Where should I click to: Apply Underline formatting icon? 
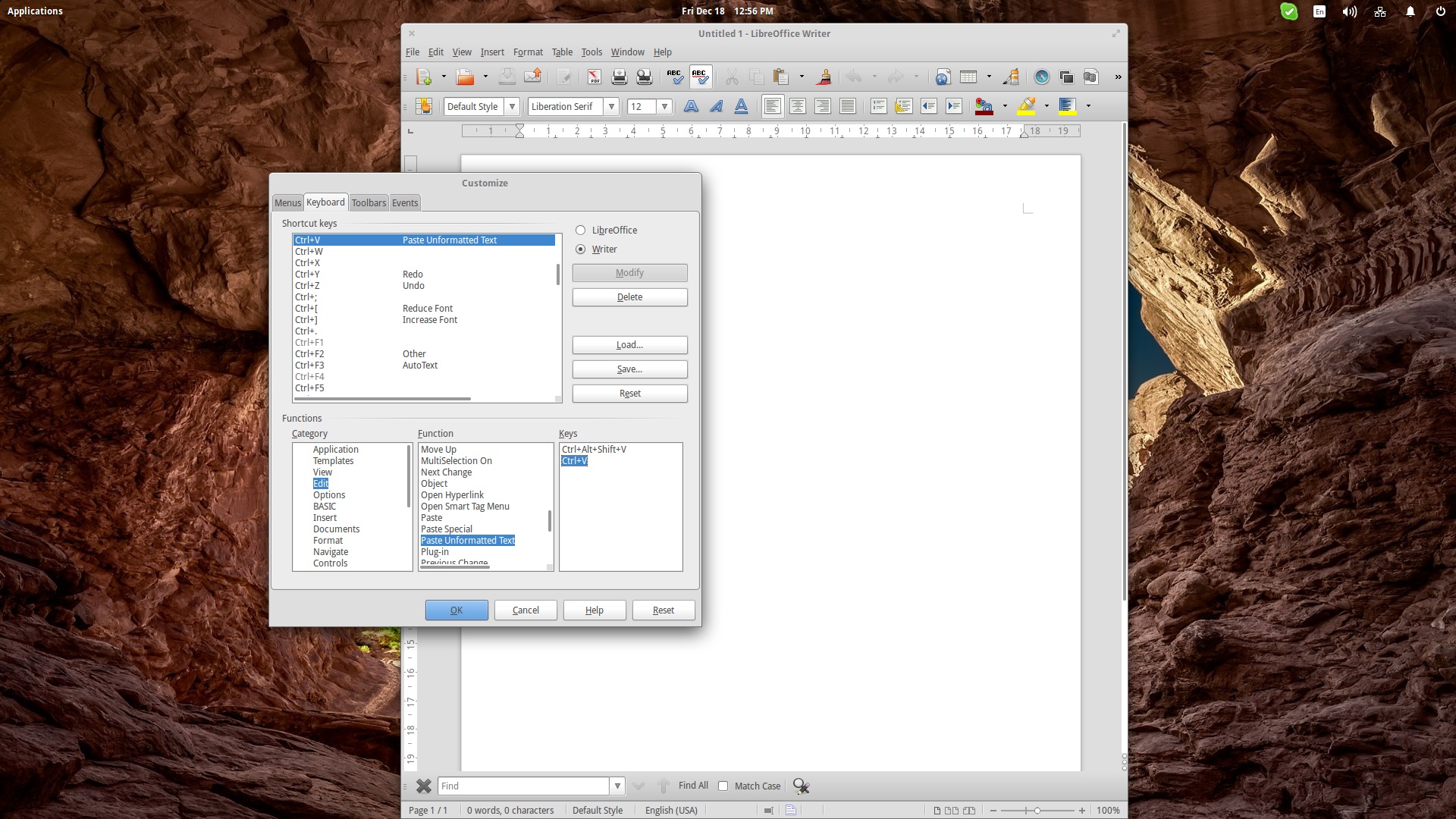(x=741, y=106)
